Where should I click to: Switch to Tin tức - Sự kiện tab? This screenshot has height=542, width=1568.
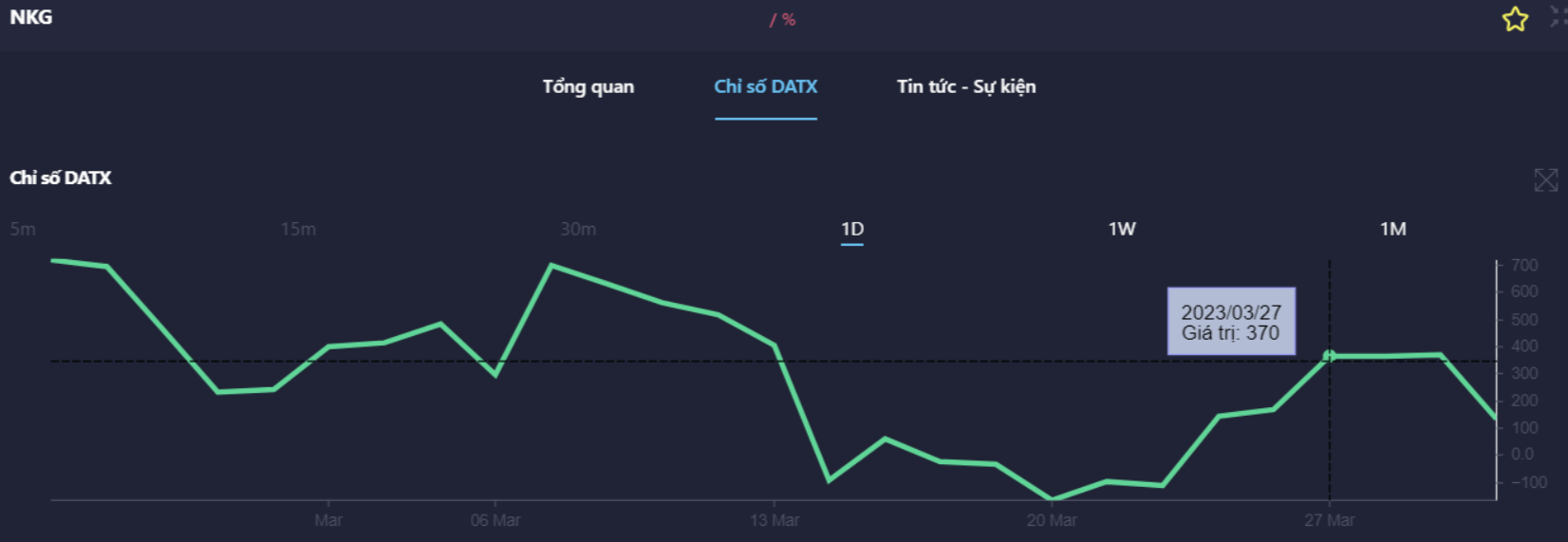pos(965,86)
